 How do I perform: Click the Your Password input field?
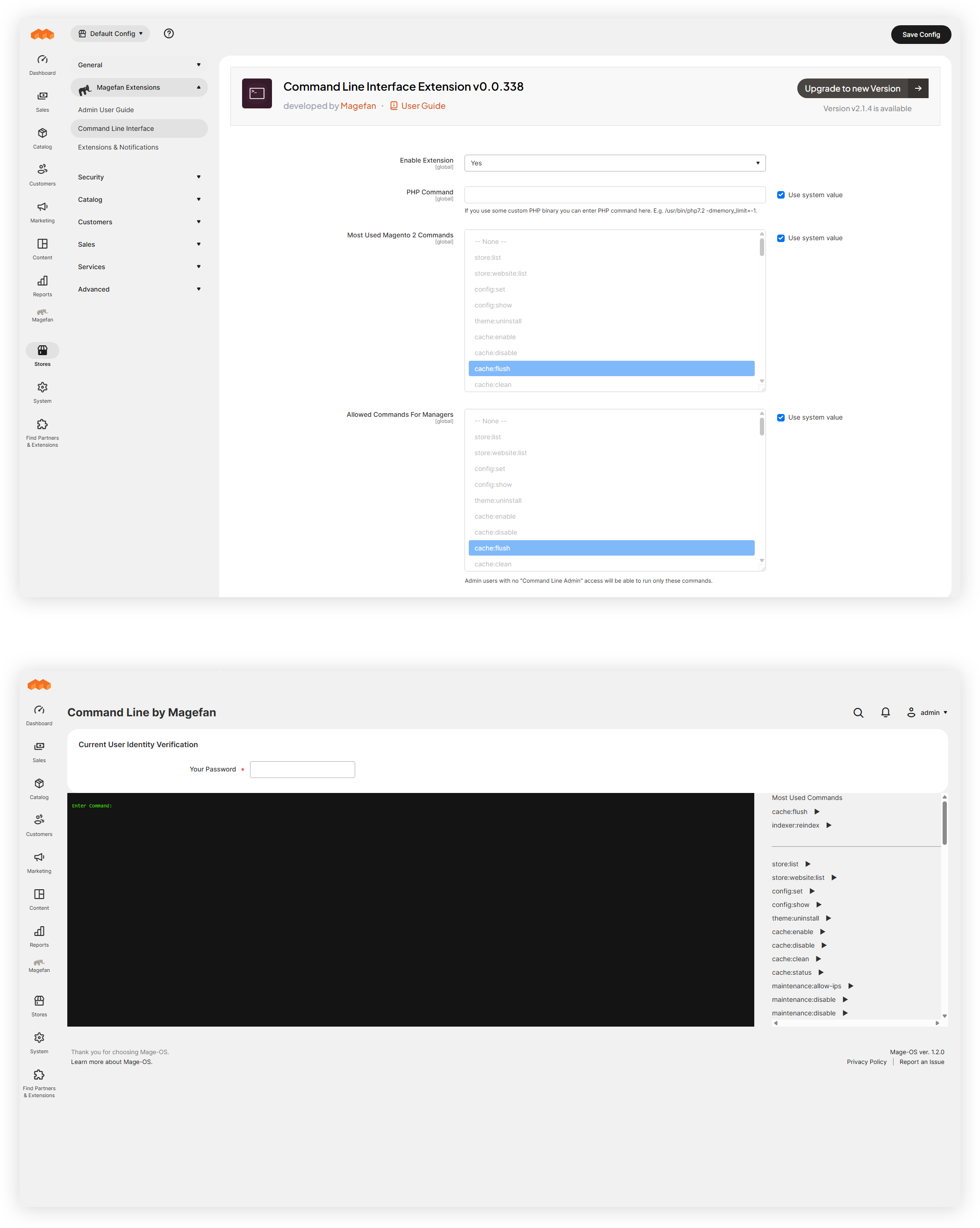[x=302, y=770]
